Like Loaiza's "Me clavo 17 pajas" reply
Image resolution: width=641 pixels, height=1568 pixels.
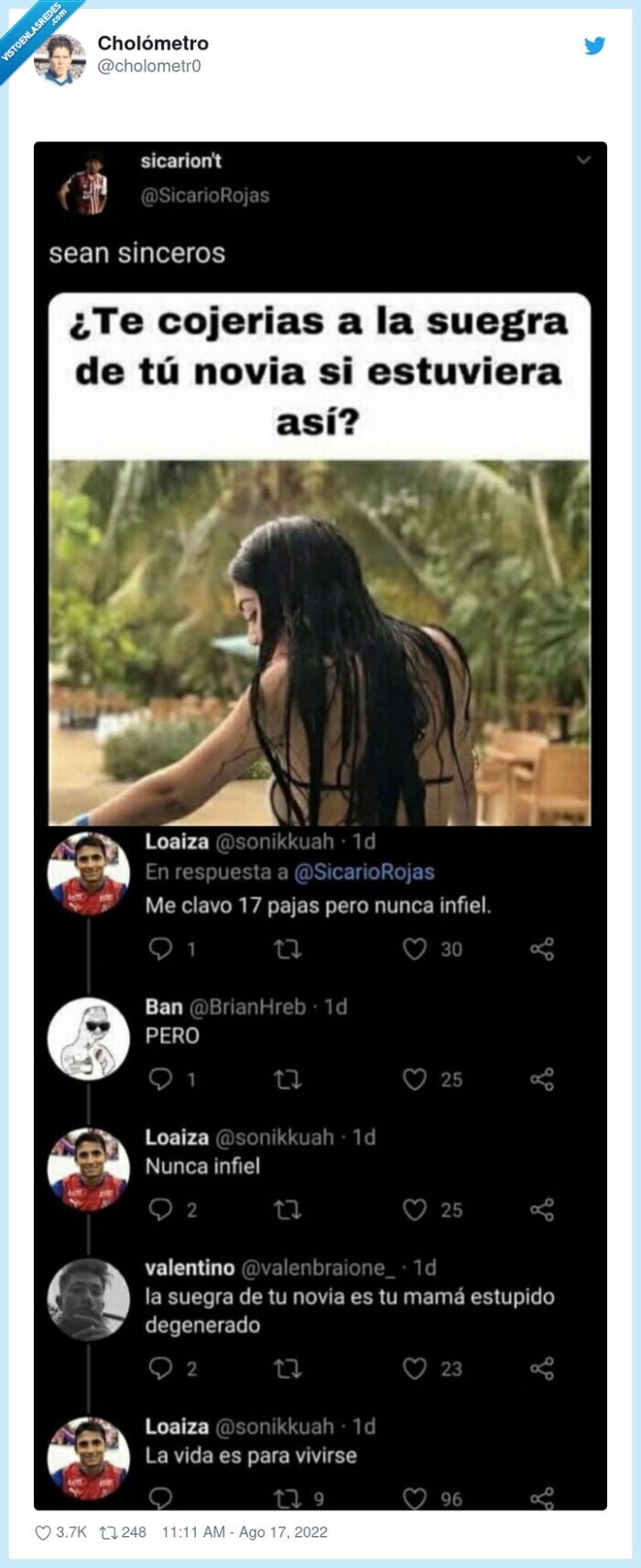pyautogui.click(x=418, y=948)
